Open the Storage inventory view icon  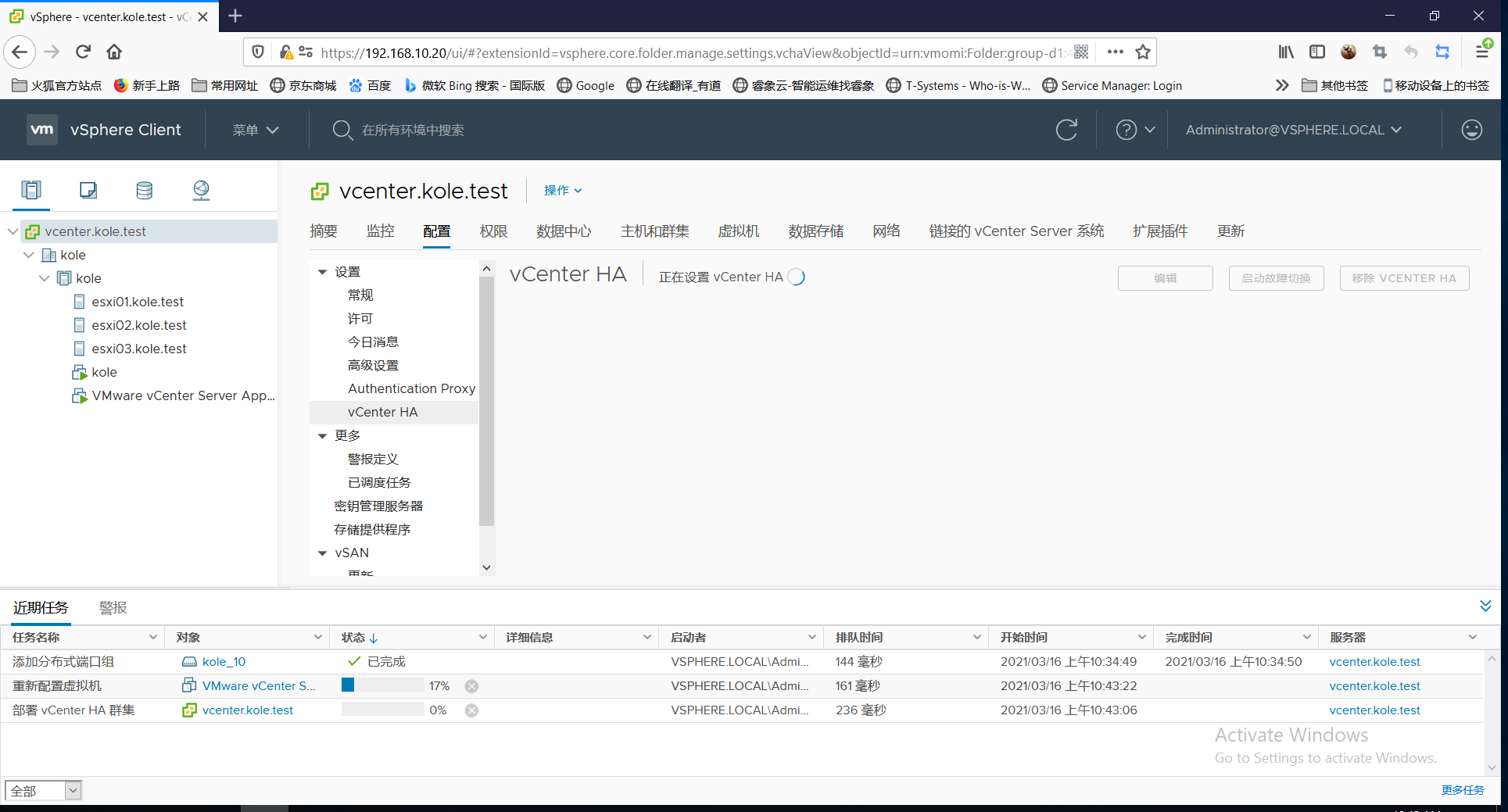[x=144, y=190]
